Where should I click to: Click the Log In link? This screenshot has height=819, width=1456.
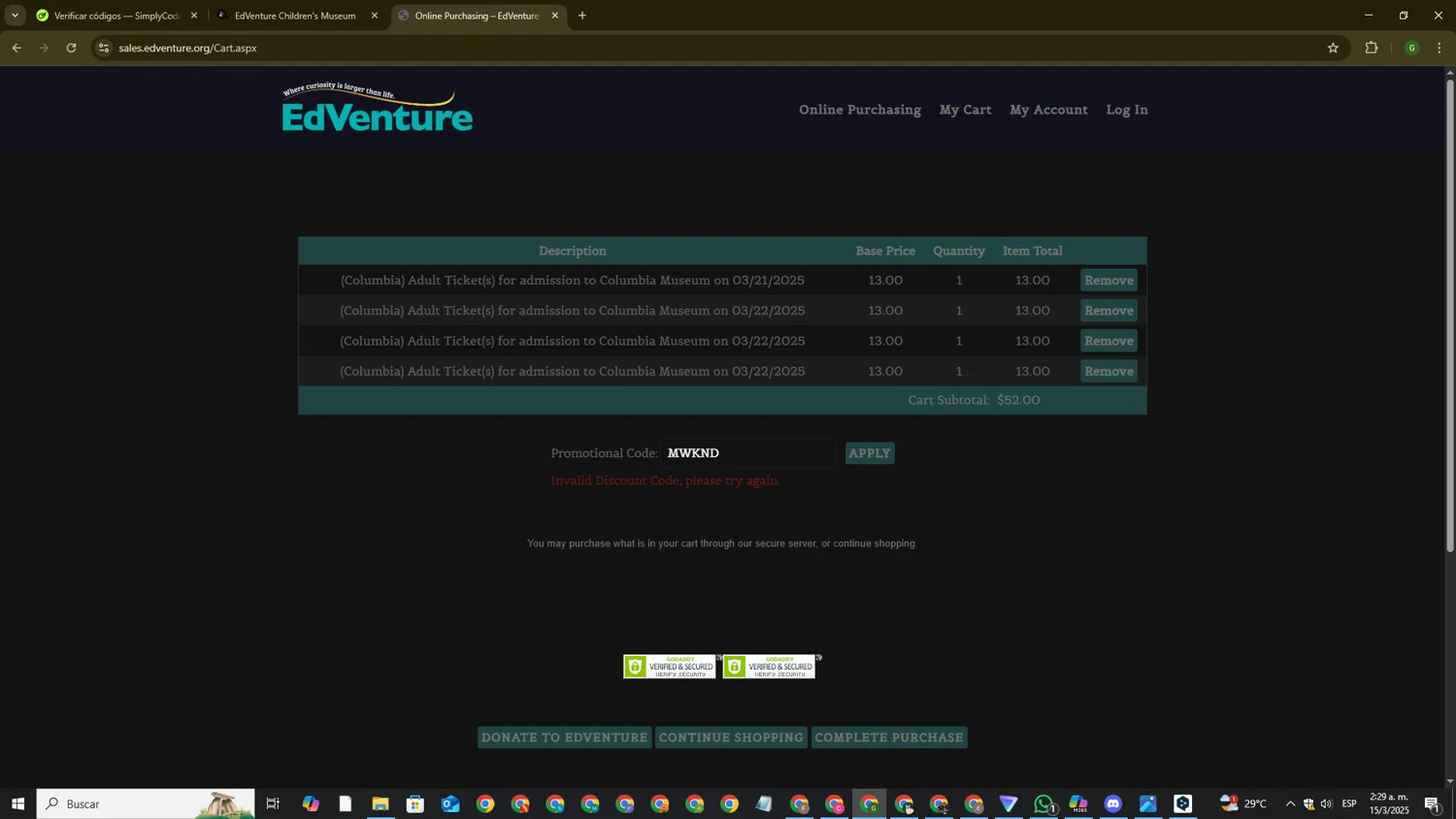click(1127, 110)
